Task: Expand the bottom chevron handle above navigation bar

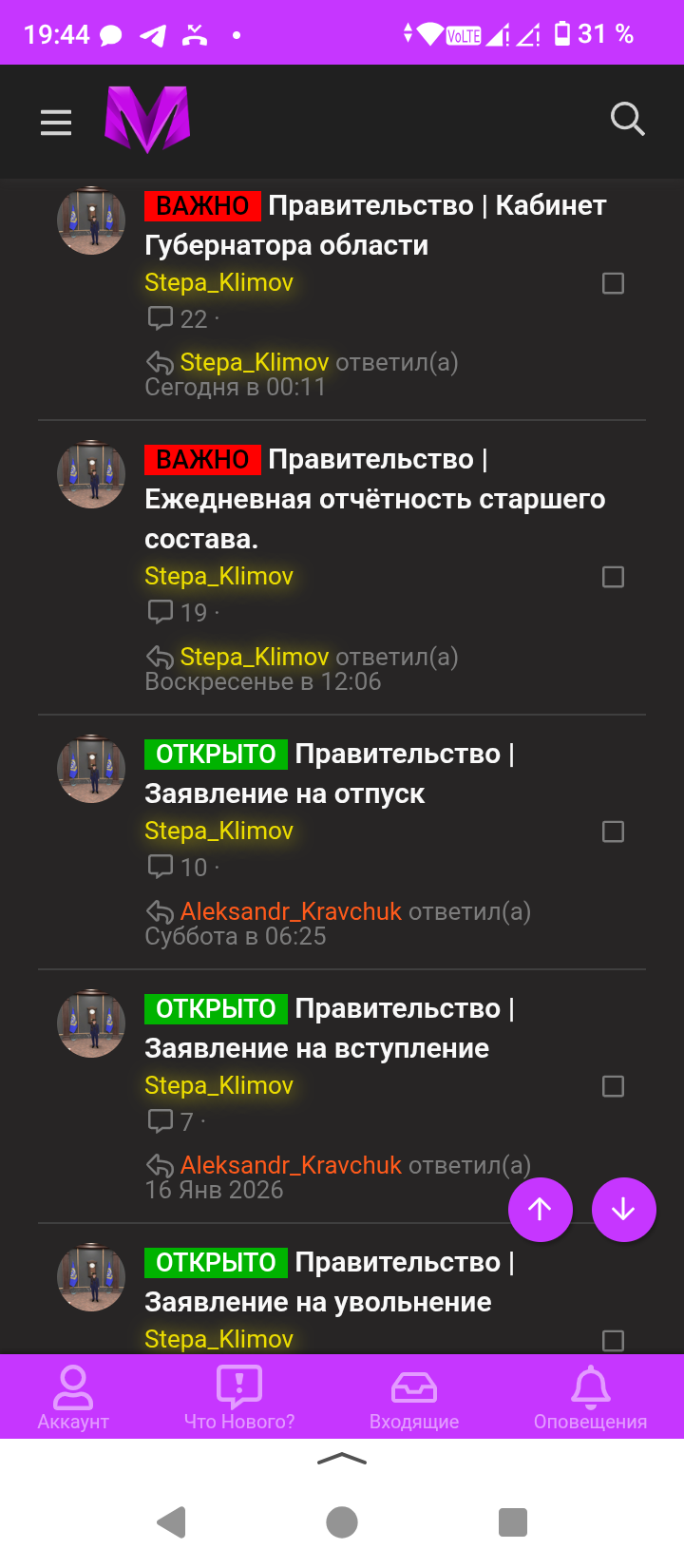Action: pos(342,1459)
